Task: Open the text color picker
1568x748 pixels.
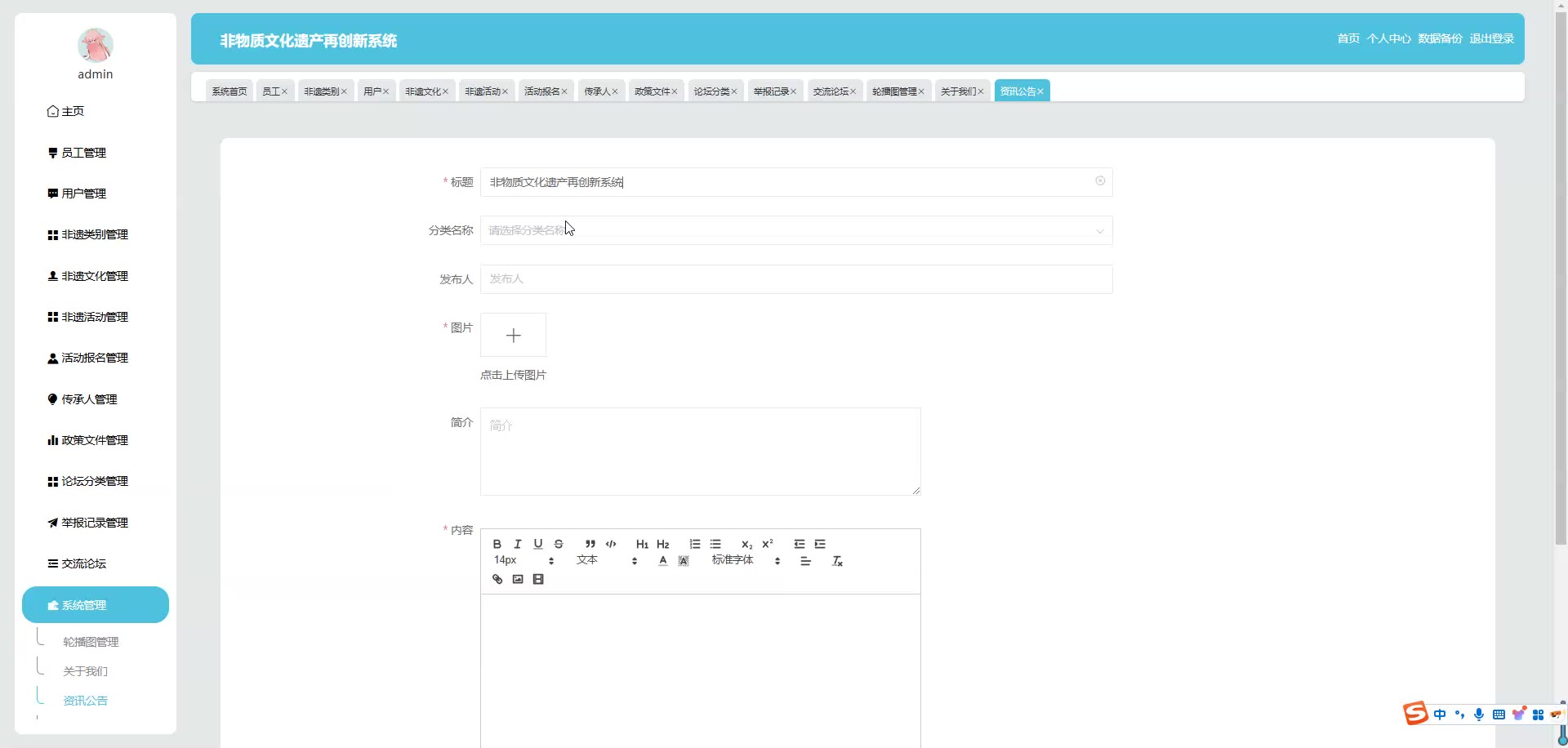Action: click(663, 561)
